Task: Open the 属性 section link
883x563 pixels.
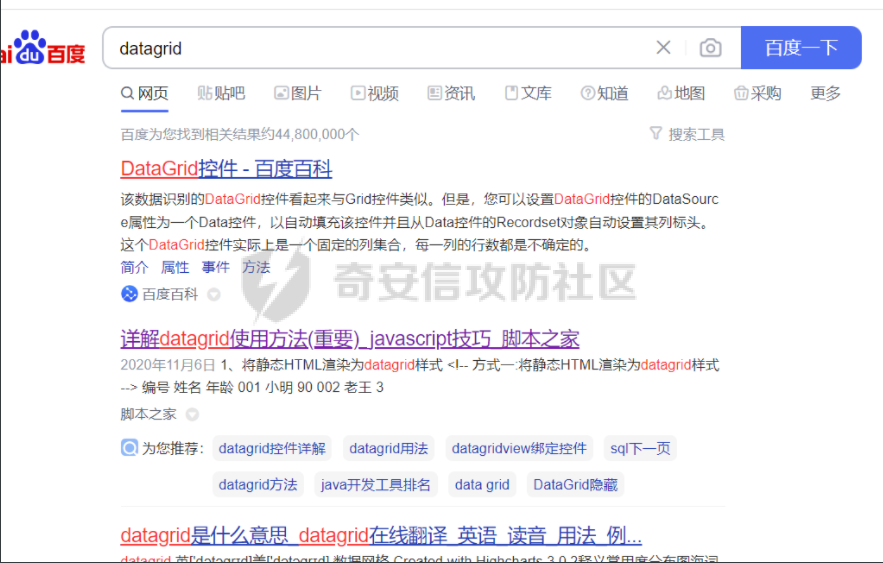Action: (x=175, y=267)
